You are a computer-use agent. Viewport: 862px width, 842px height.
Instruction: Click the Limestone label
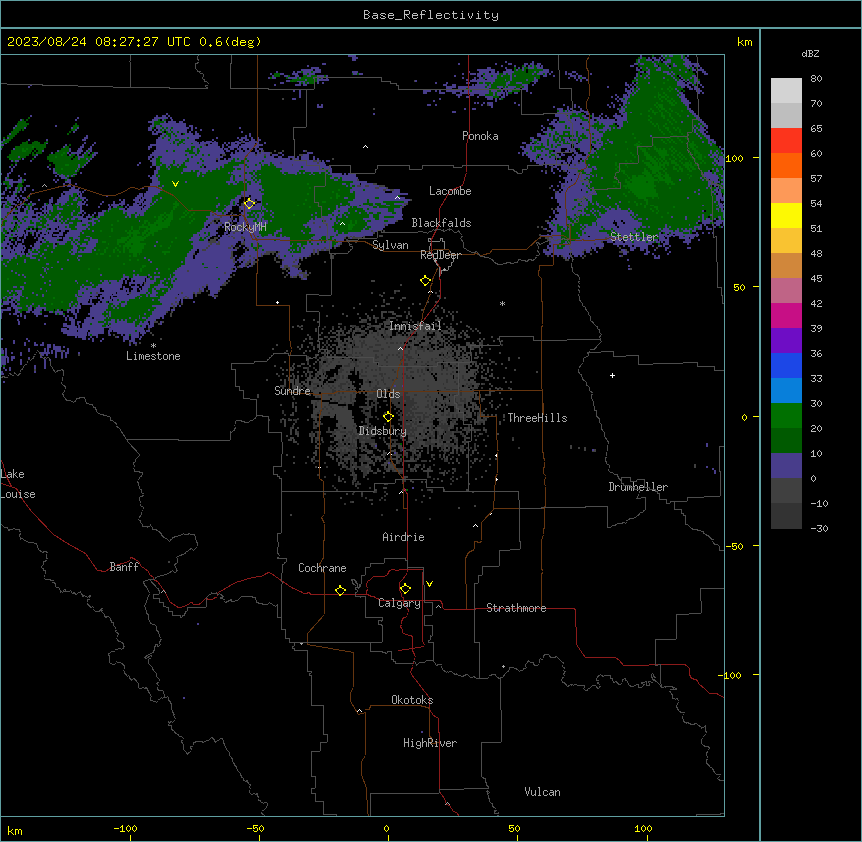point(153,356)
